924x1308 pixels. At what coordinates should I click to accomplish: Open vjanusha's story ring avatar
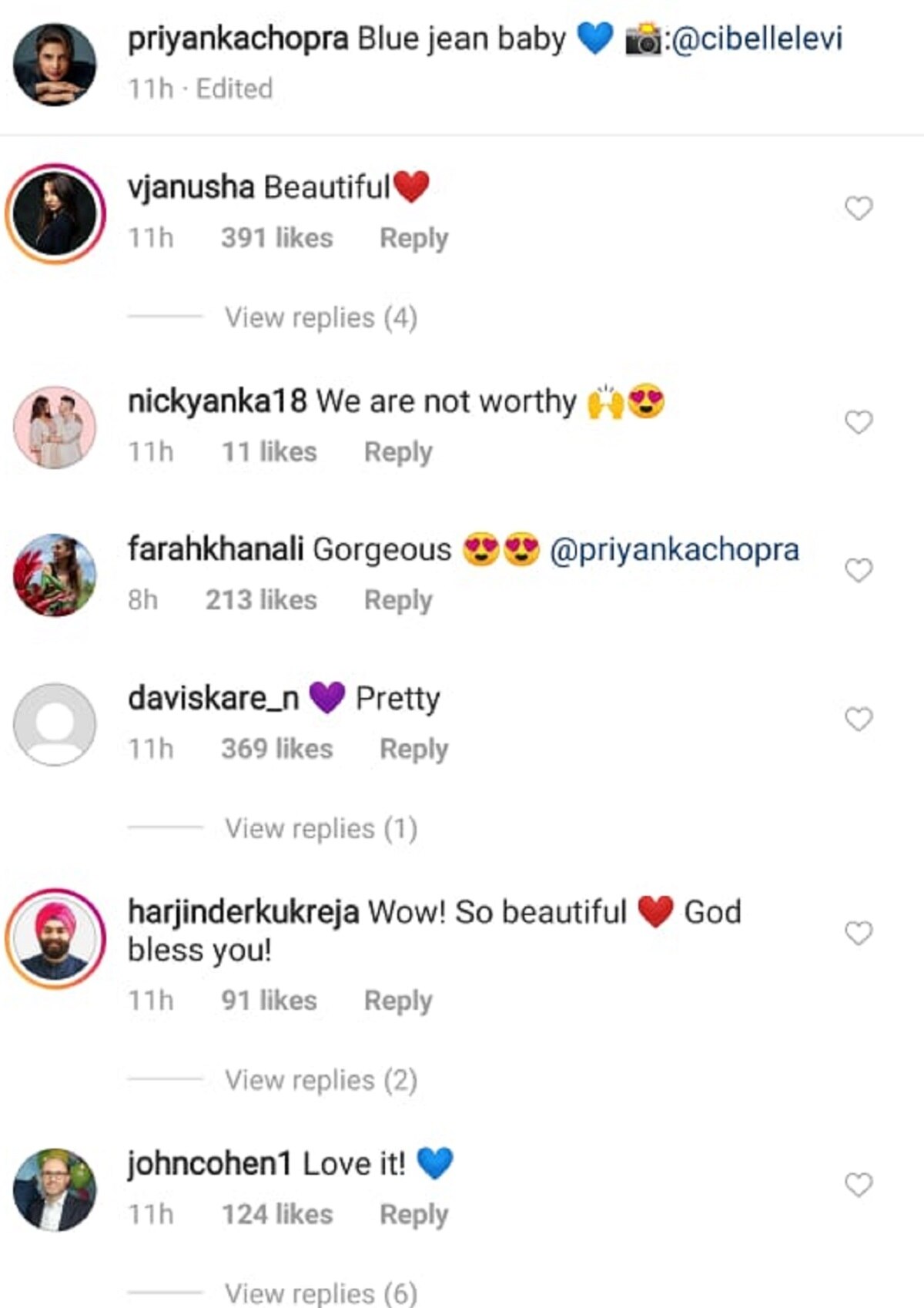55,213
